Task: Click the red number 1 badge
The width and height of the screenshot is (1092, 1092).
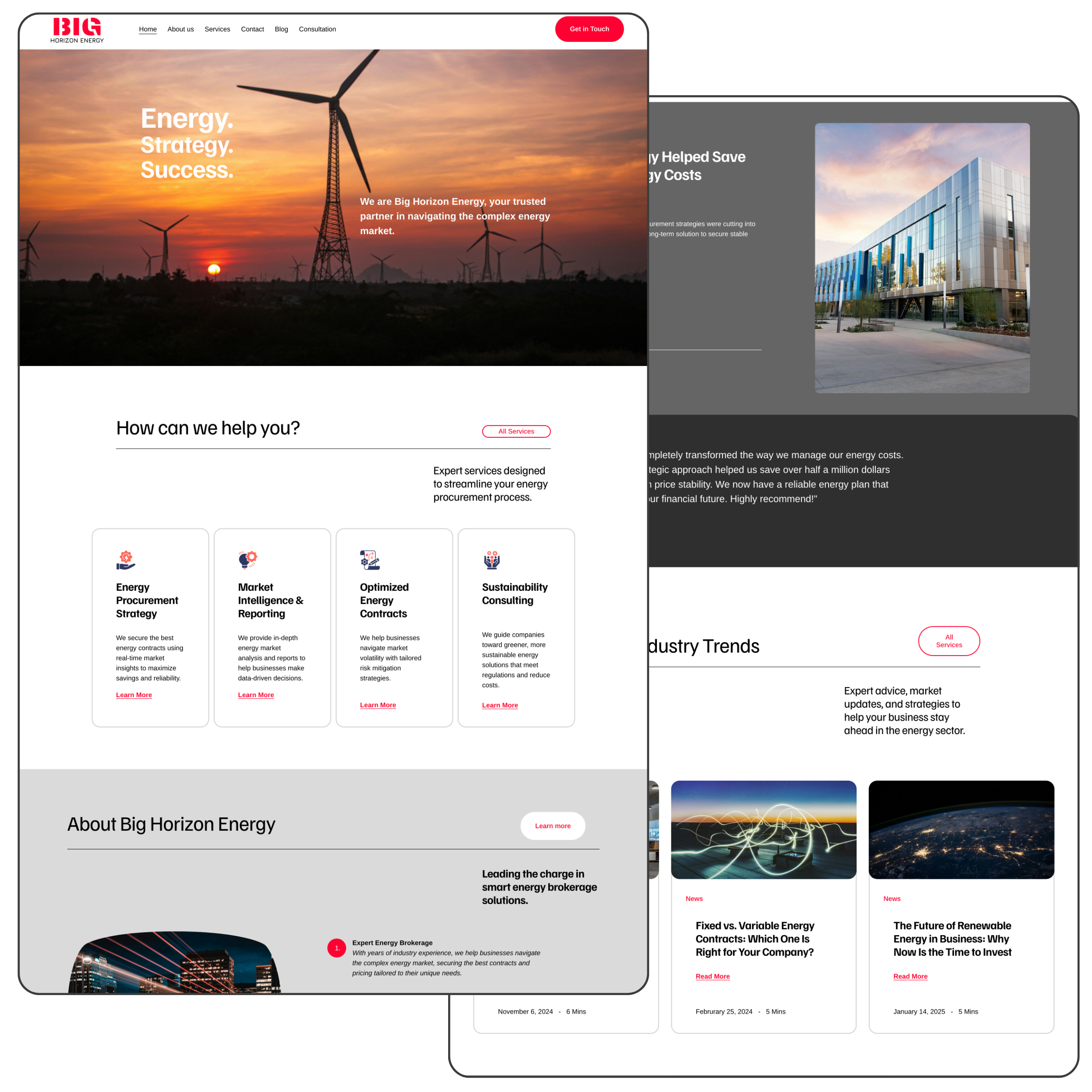Action: 337,948
